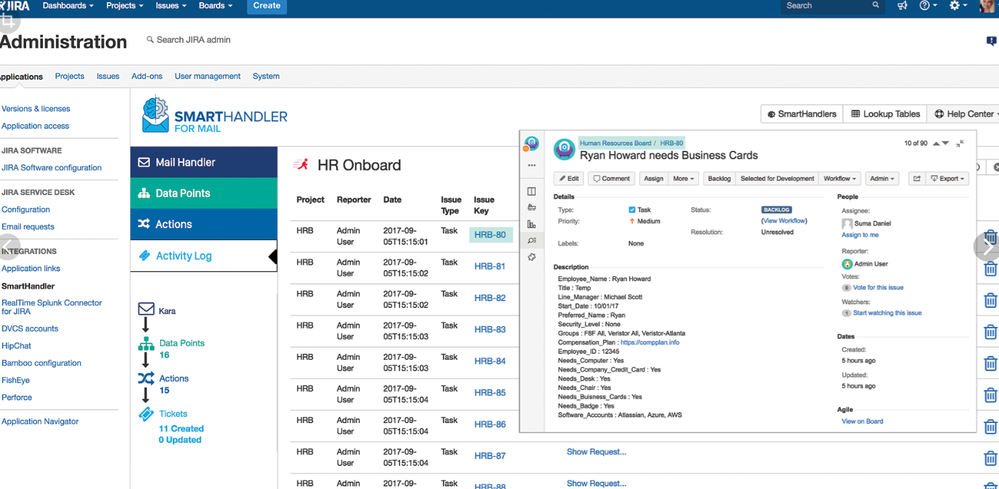
Task: Open the Projects dropdown menu
Action: pos(124,6)
